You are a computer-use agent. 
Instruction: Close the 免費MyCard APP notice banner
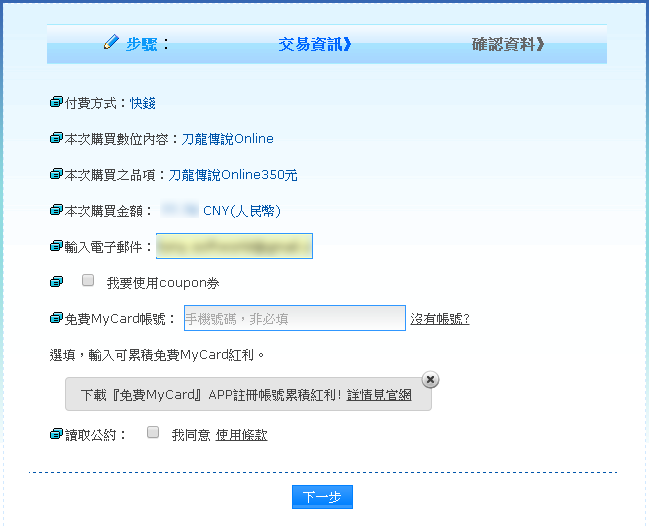coord(430,380)
